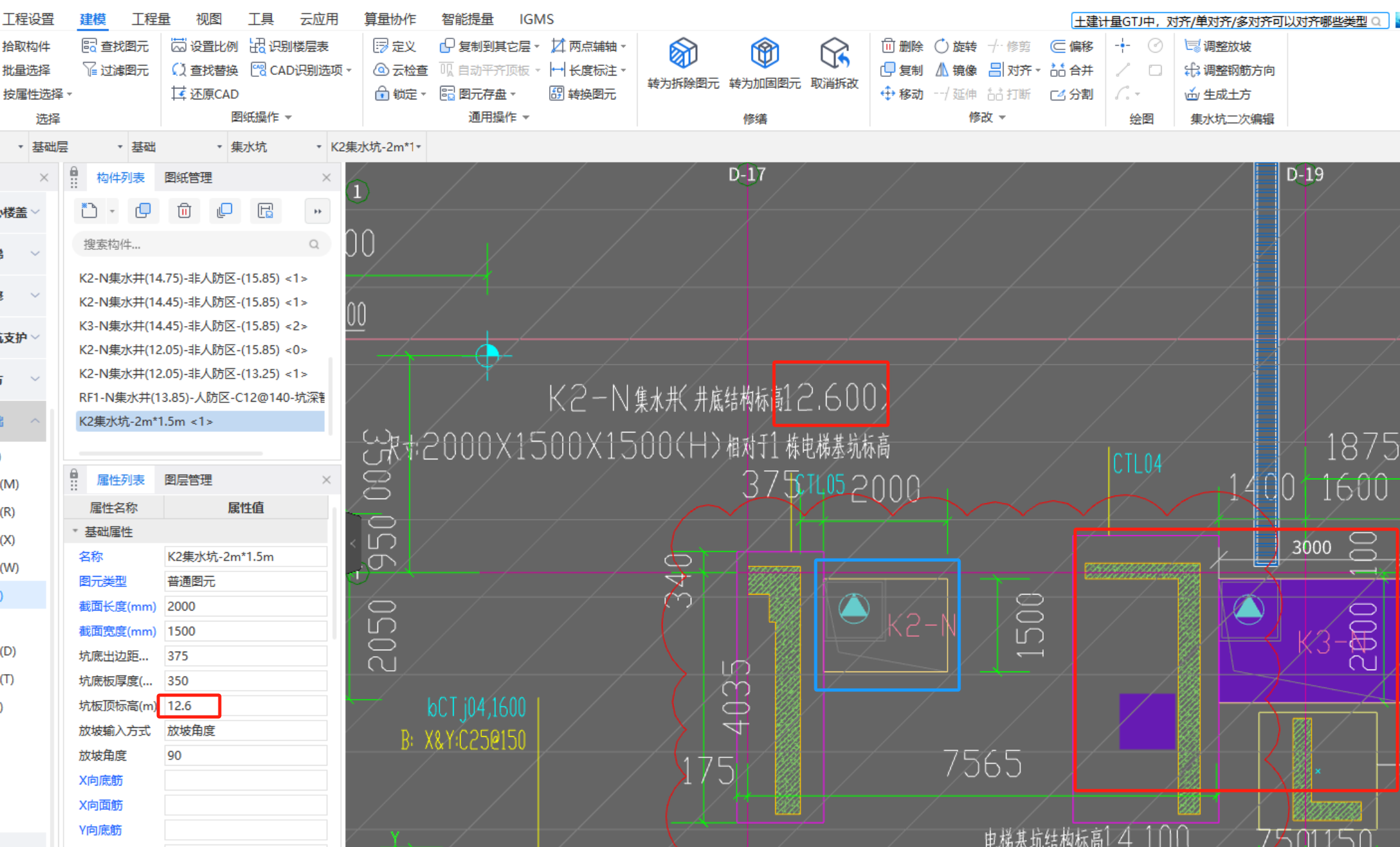
Task: Click the 坑板顶标高 value 12.6 field
Action: point(245,705)
